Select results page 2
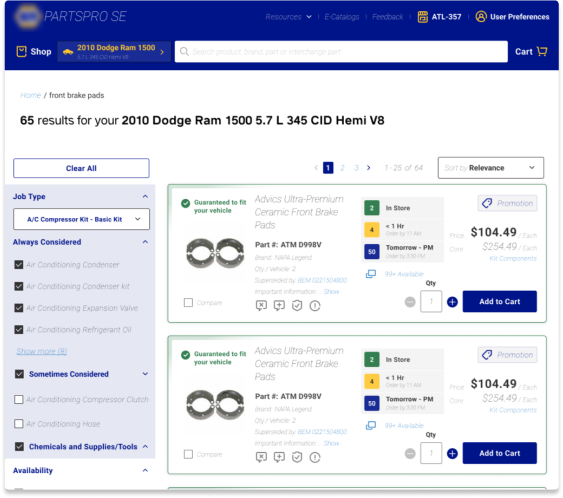Image resolution: width=563 pixels, height=498 pixels. click(x=343, y=168)
